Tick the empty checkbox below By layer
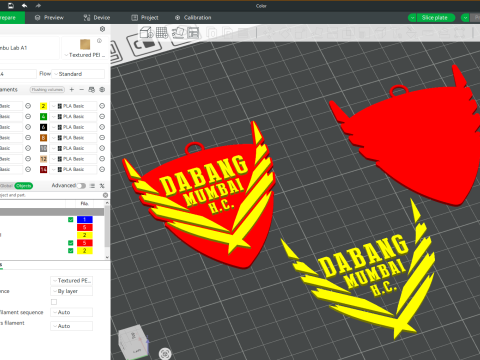 pyautogui.click(x=54, y=302)
